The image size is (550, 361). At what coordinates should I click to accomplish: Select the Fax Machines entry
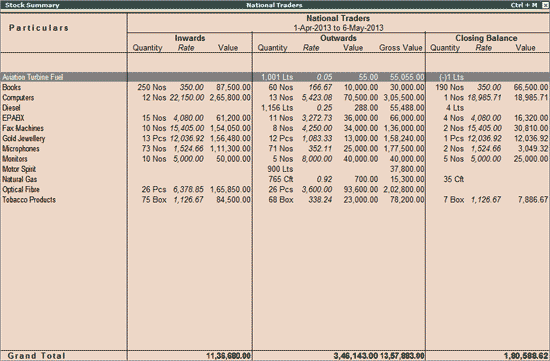[23, 128]
